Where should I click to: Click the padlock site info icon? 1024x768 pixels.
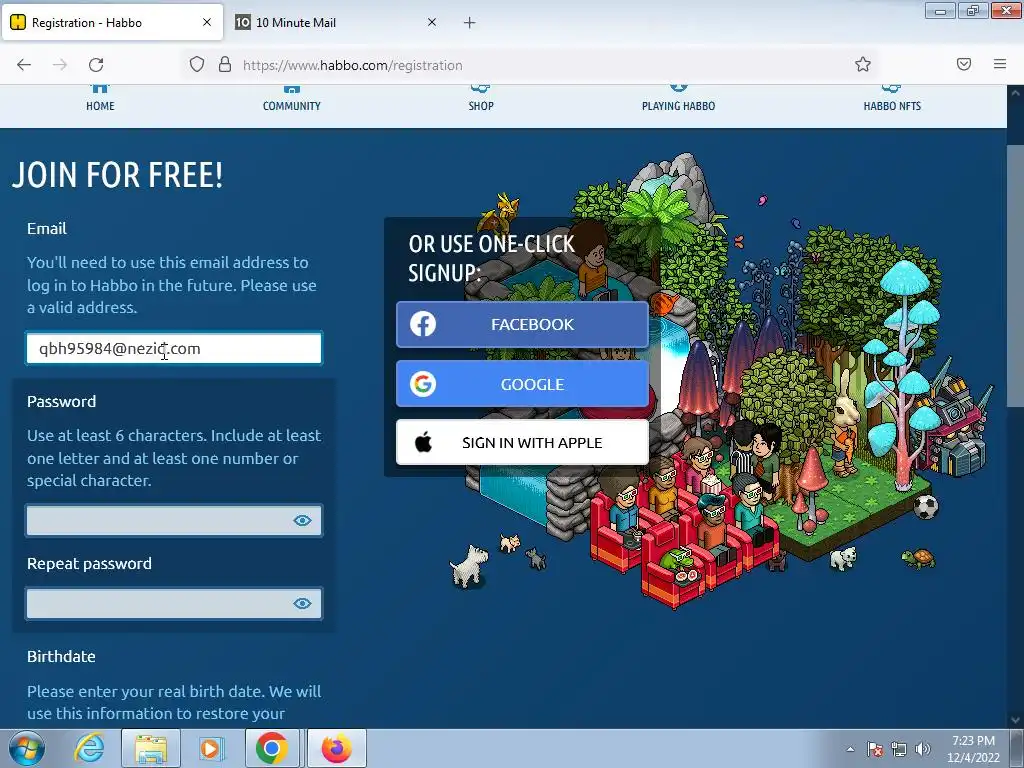tap(225, 65)
